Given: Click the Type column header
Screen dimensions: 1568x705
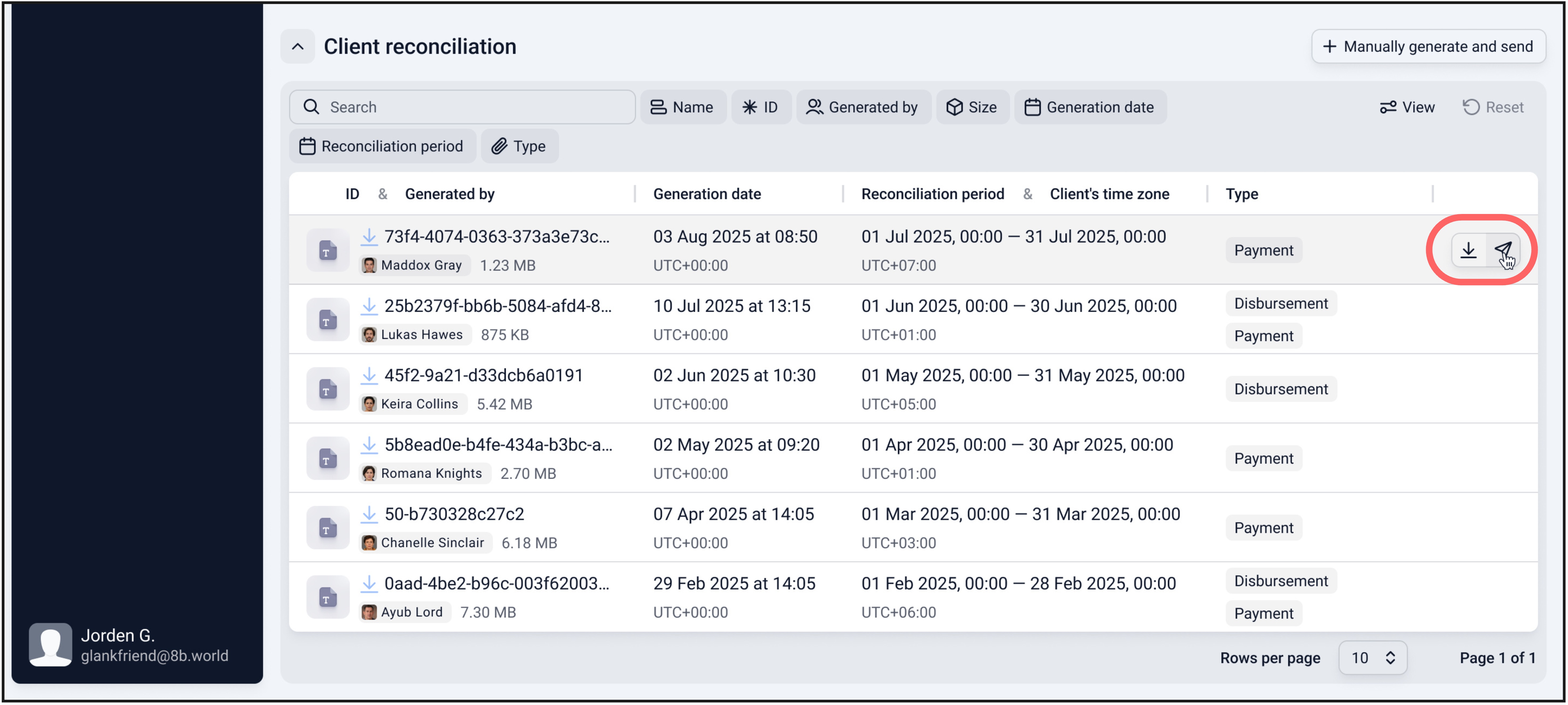Looking at the screenshot, I should tap(1242, 194).
